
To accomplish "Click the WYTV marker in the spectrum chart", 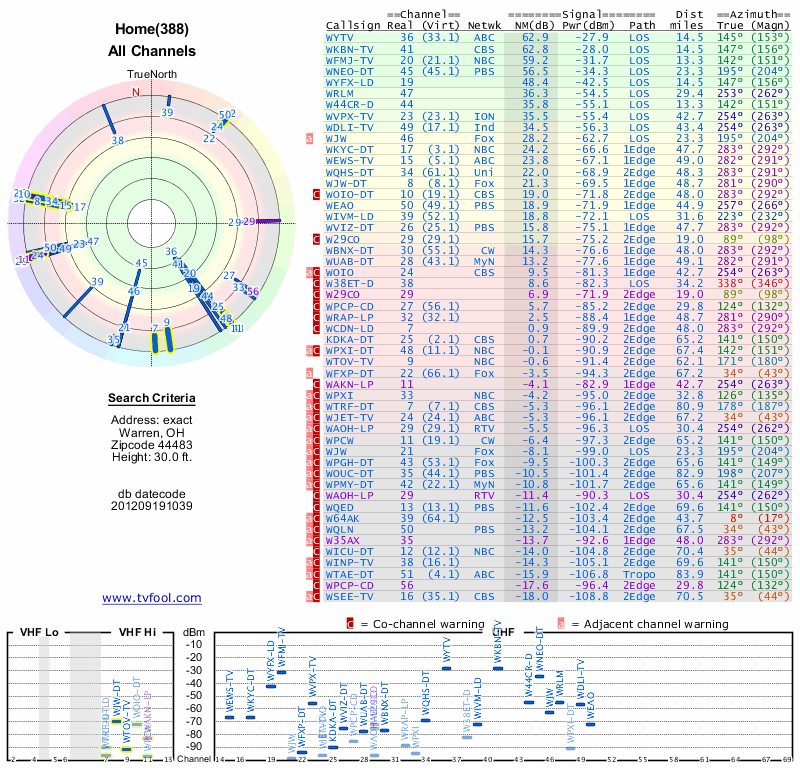I will [x=446, y=668].
